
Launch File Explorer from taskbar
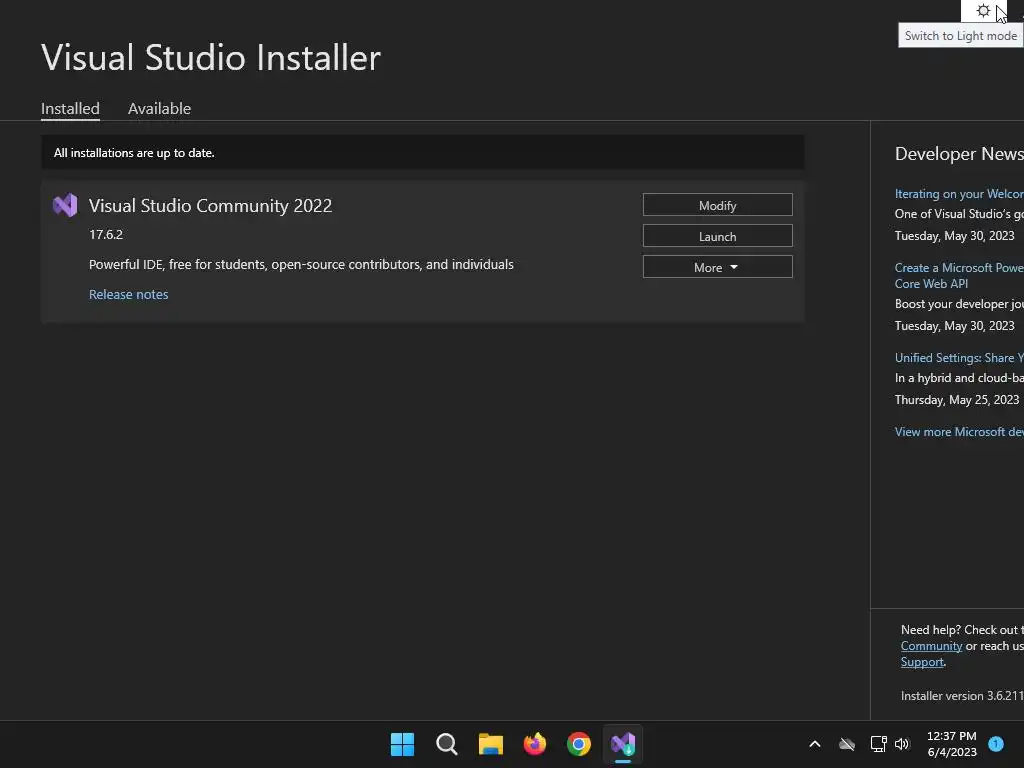490,744
